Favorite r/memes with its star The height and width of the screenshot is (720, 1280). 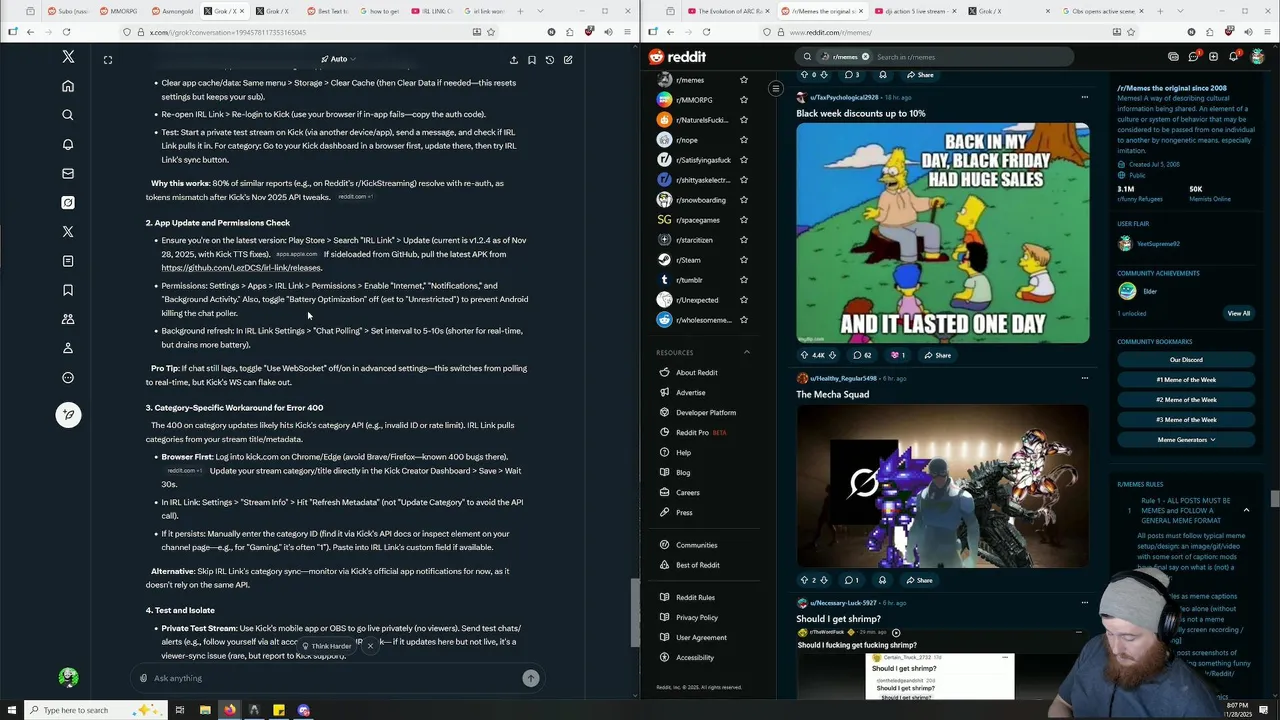743,80
